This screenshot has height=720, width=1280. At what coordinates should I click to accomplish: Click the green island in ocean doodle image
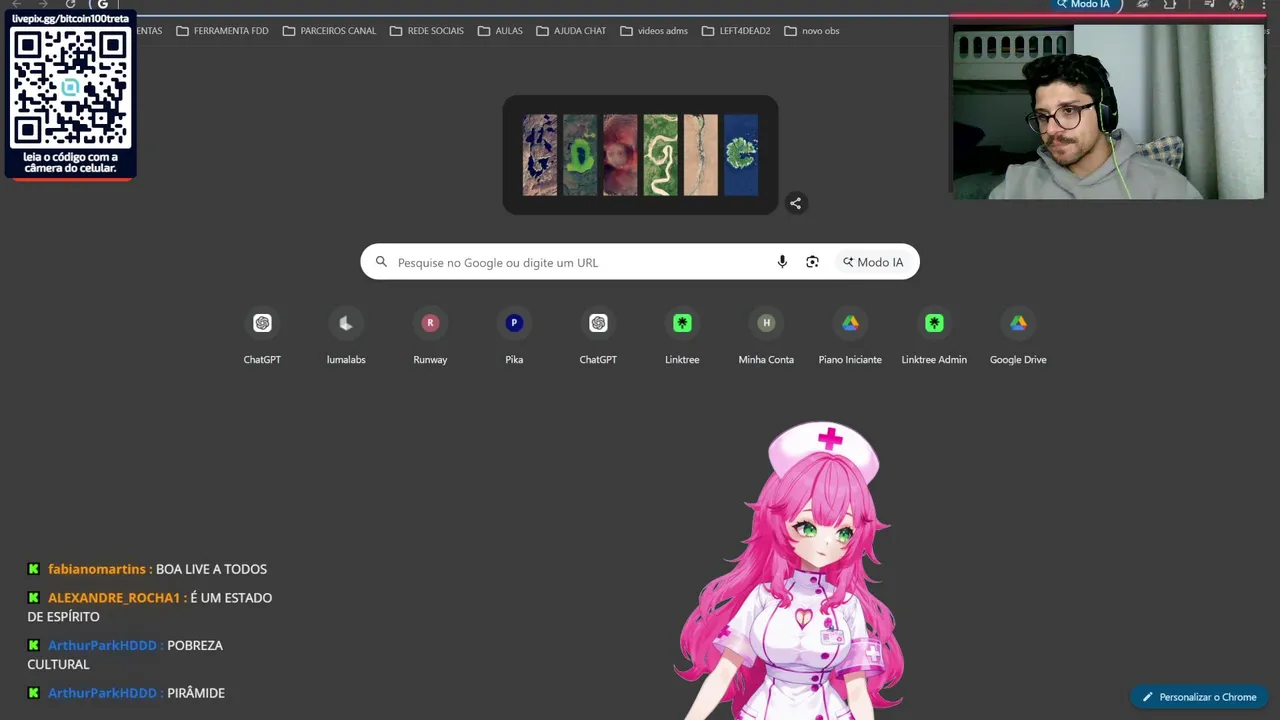[741, 155]
